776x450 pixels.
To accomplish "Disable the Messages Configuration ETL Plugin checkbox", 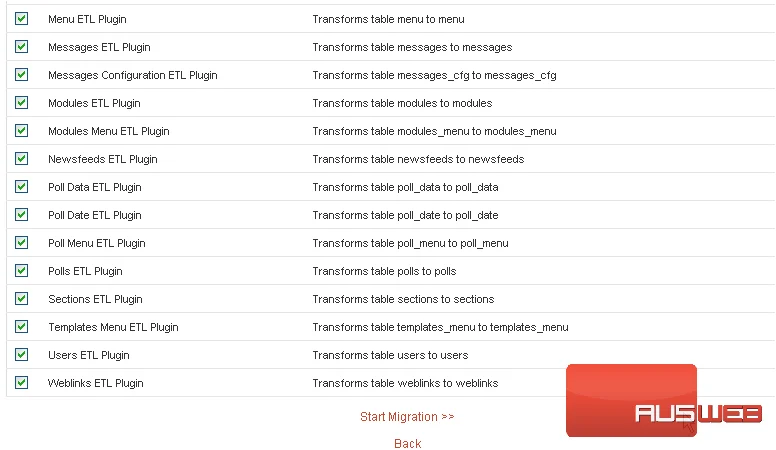I will (21, 75).
